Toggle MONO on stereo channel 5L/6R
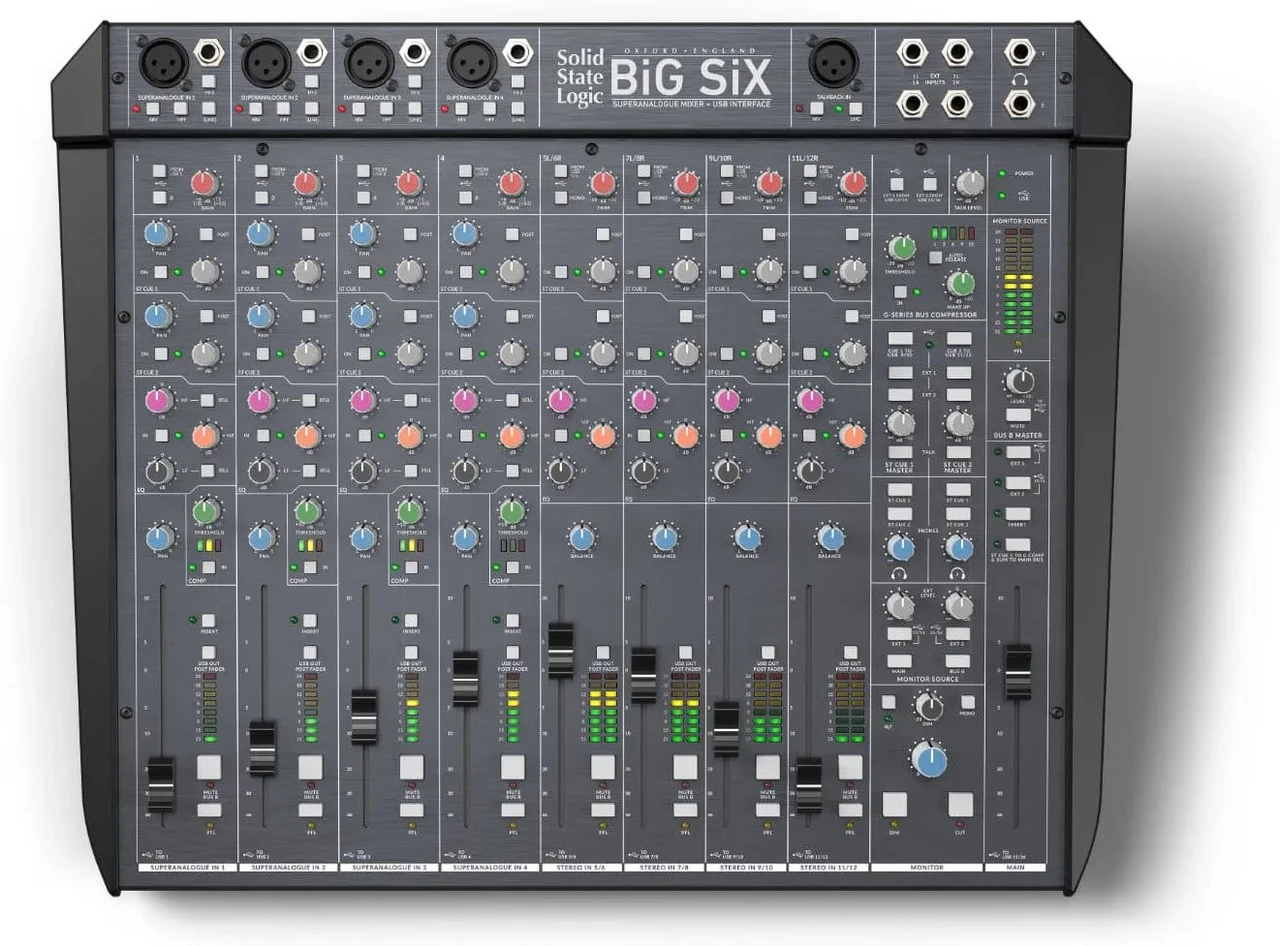The height and width of the screenshot is (946, 1280). point(561,198)
